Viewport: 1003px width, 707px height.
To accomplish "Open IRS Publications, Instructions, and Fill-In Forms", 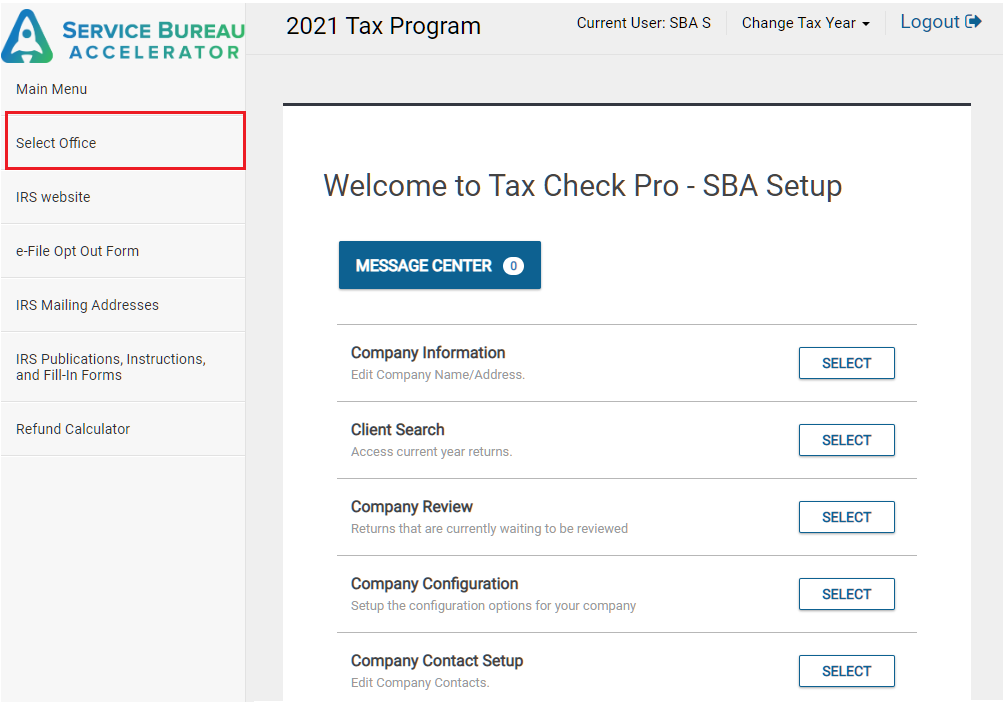I will coord(110,367).
